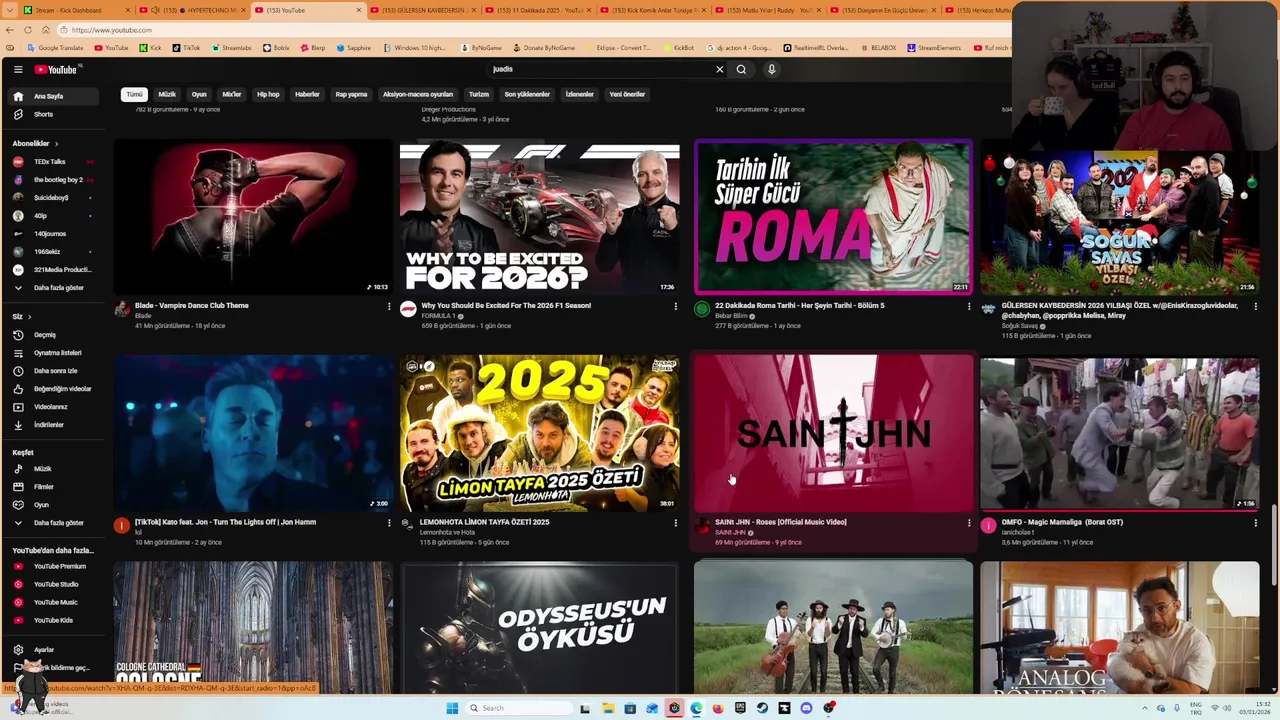The width and height of the screenshot is (1280, 720).
Task: Open the Streamlabs bookmark
Action: point(231,48)
